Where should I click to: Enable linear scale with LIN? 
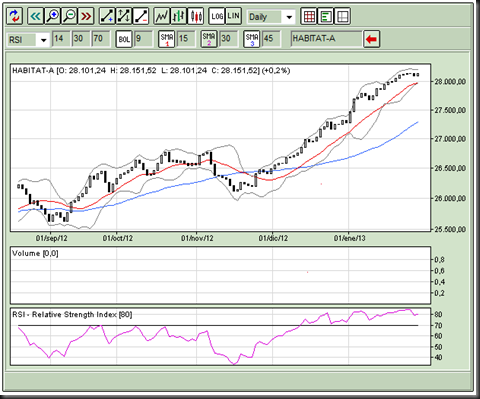(234, 16)
